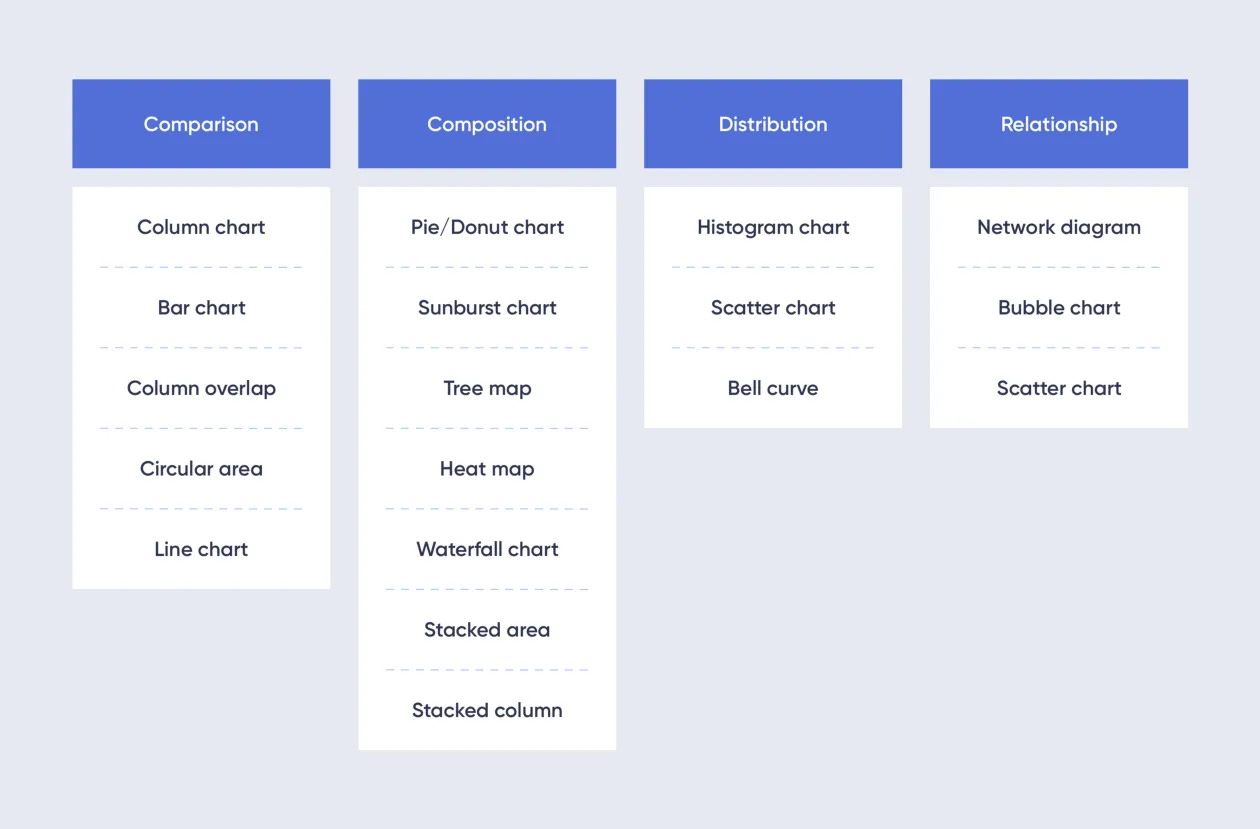
Task: Choose the Circular area option
Action: (x=201, y=469)
